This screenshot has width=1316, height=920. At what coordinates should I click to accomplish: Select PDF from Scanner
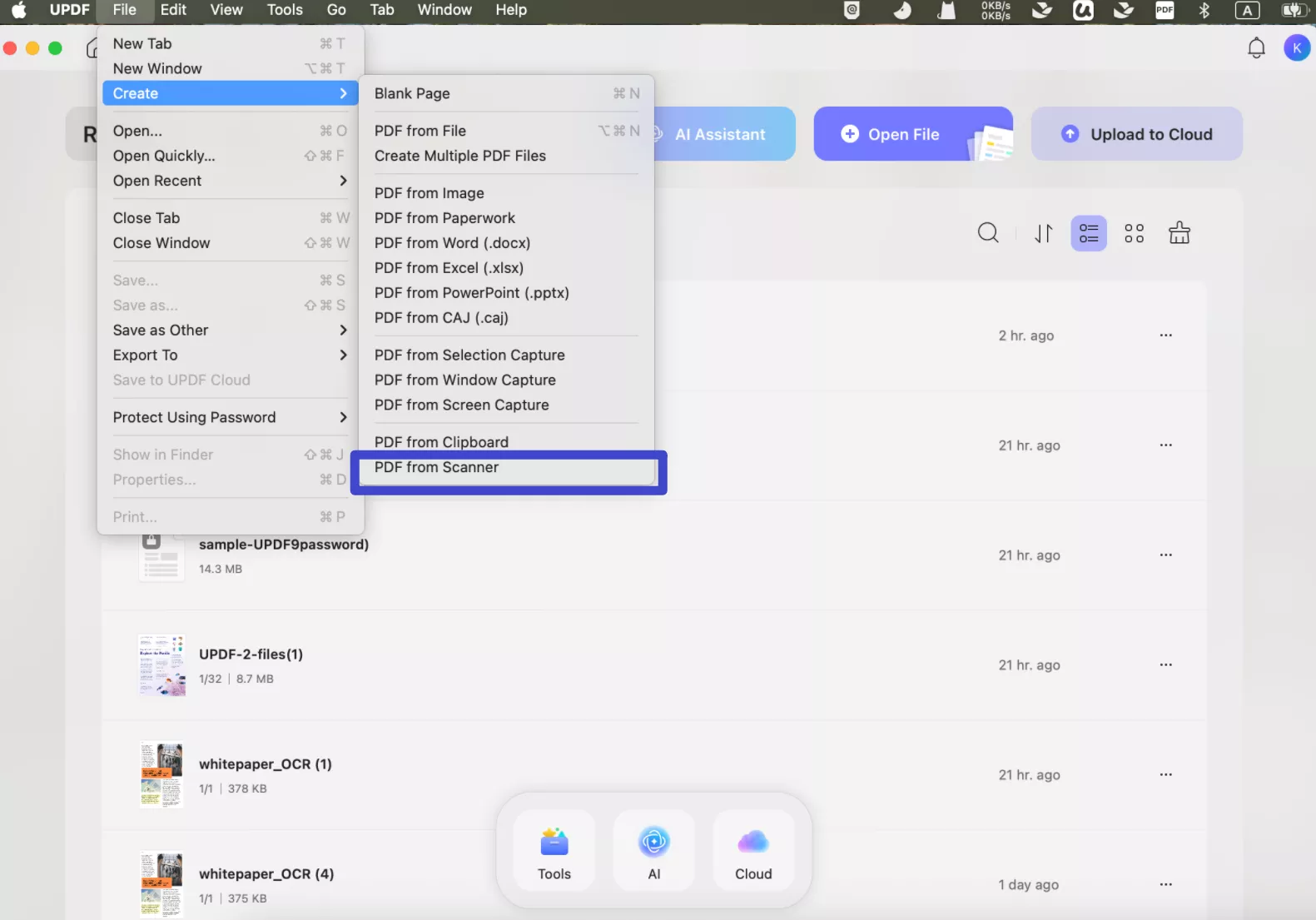[x=436, y=467]
